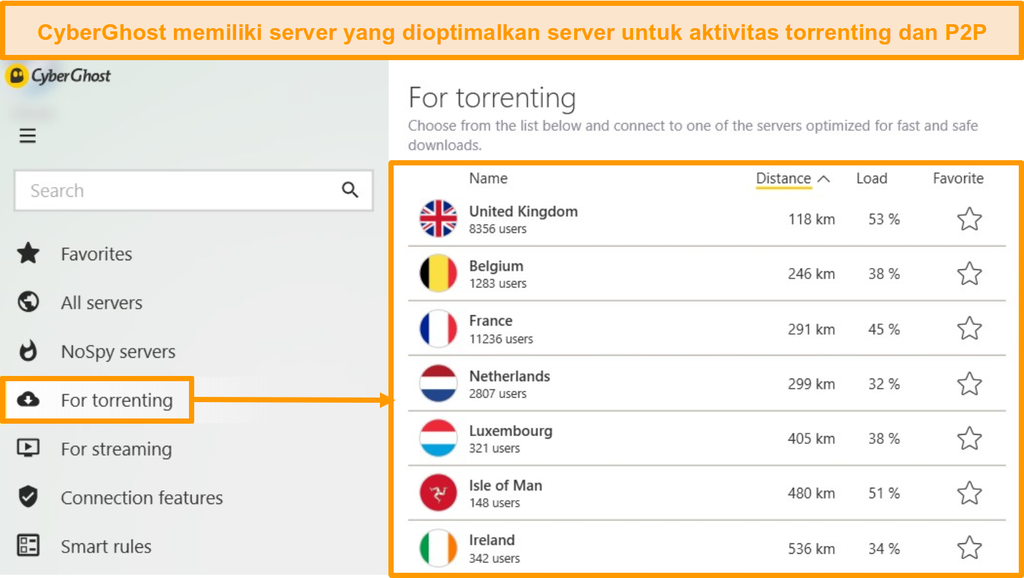Sort servers by Name column

(488, 178)
